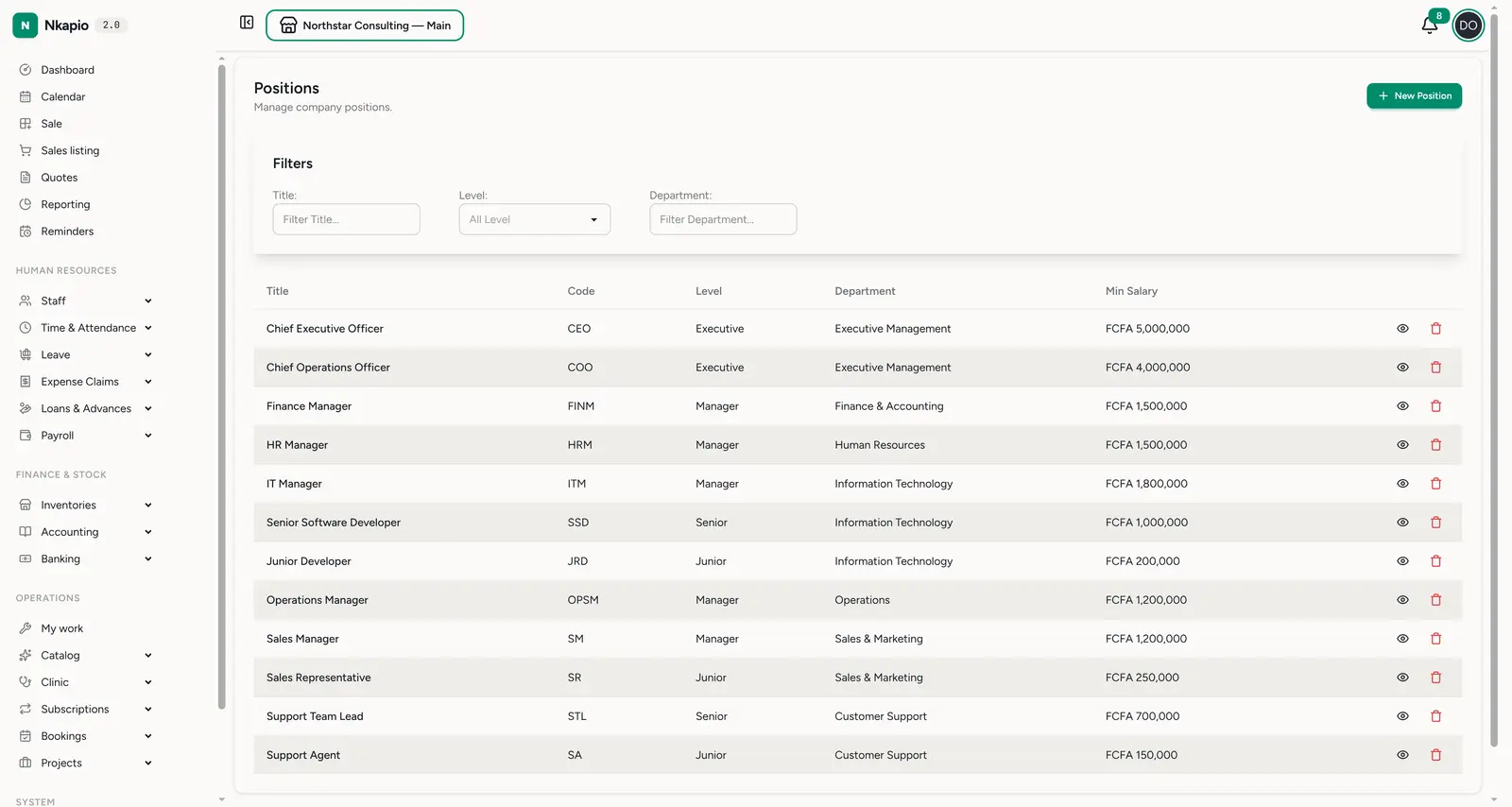The height and width of the screenshot is (807, 1512).
Task: View the Chief Operations Officer position
Action: point(1402,368)
